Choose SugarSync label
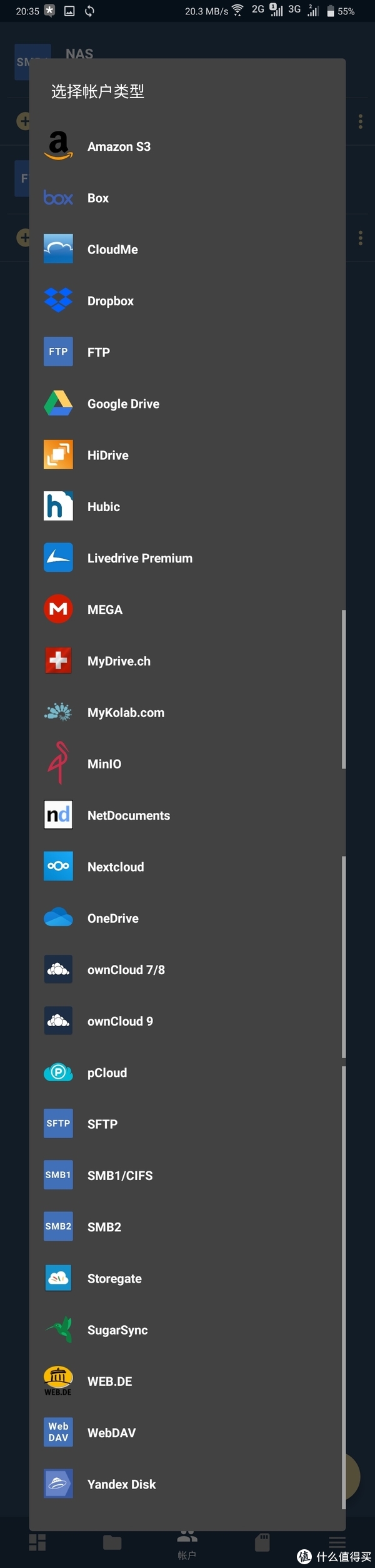The height and width of the screenshot is (1568, 375). click(117, 1330)
